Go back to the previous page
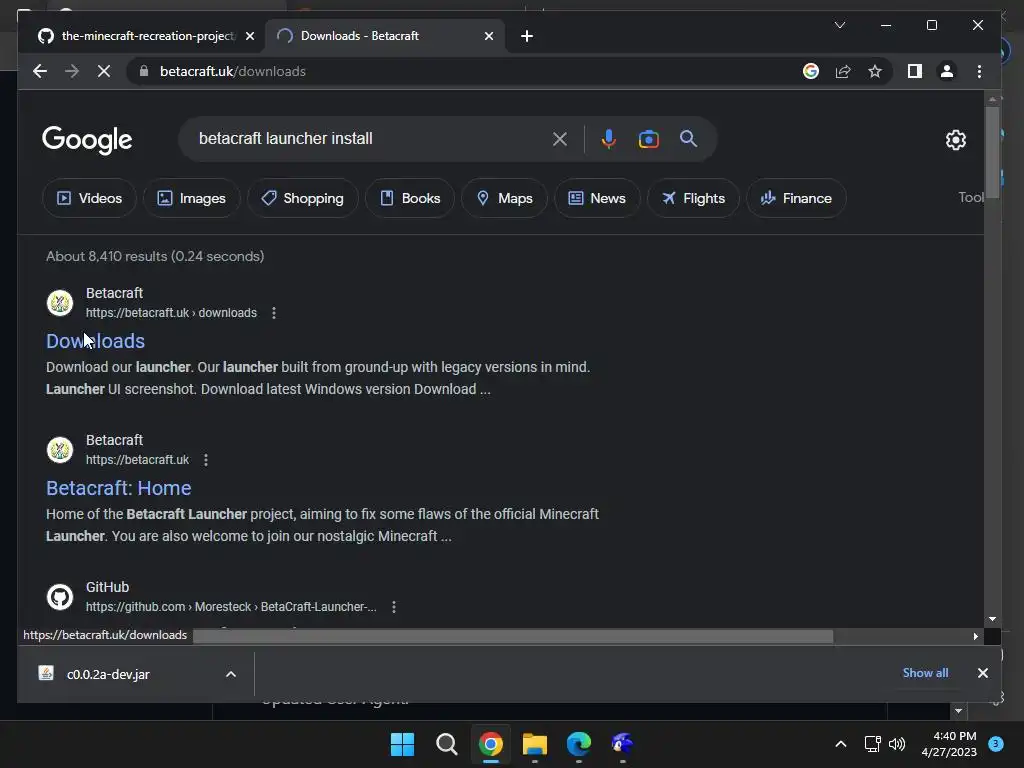This screenshot has height=768, width=1024. point(40,71)
